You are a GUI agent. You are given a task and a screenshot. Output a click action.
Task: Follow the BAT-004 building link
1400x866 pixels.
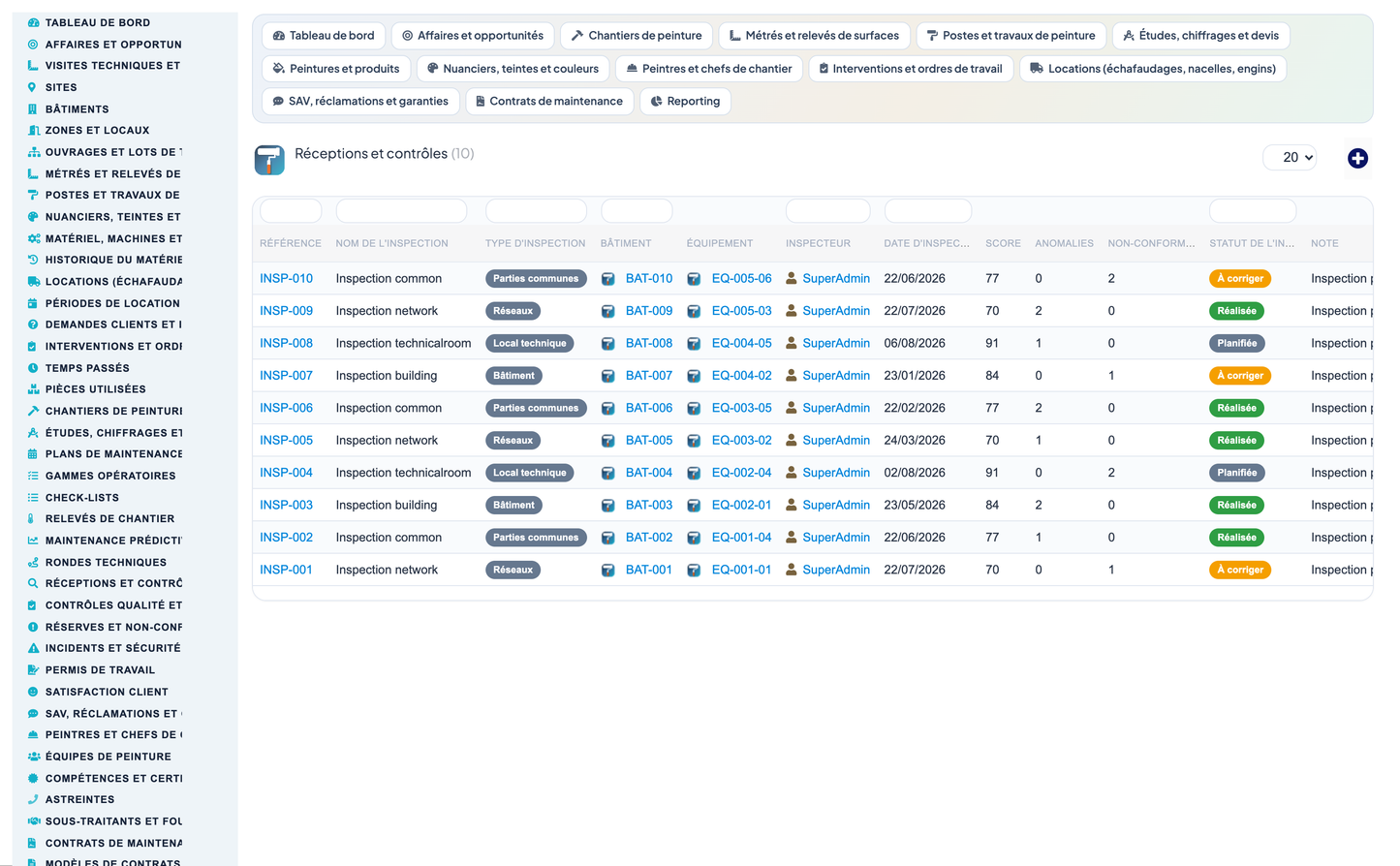tap(648, 473)
